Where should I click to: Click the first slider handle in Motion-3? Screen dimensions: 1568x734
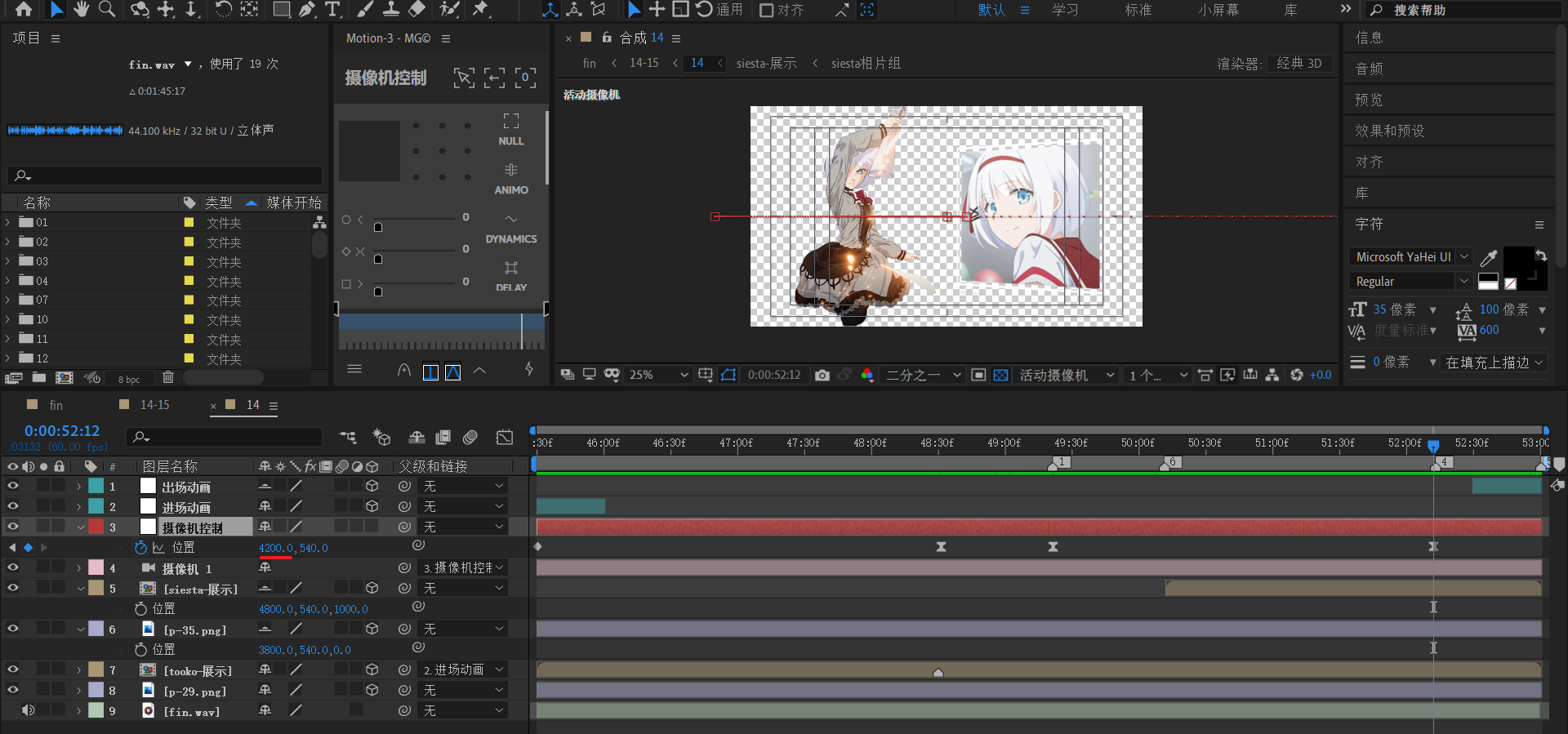tap(378, 227)
